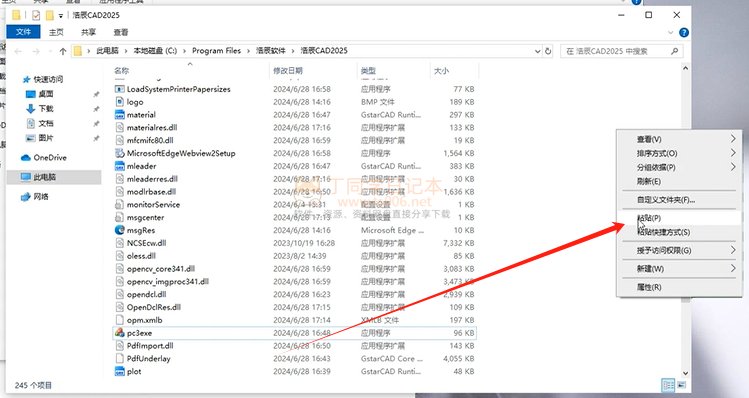Switch to large icons view button

pos(682,385)
